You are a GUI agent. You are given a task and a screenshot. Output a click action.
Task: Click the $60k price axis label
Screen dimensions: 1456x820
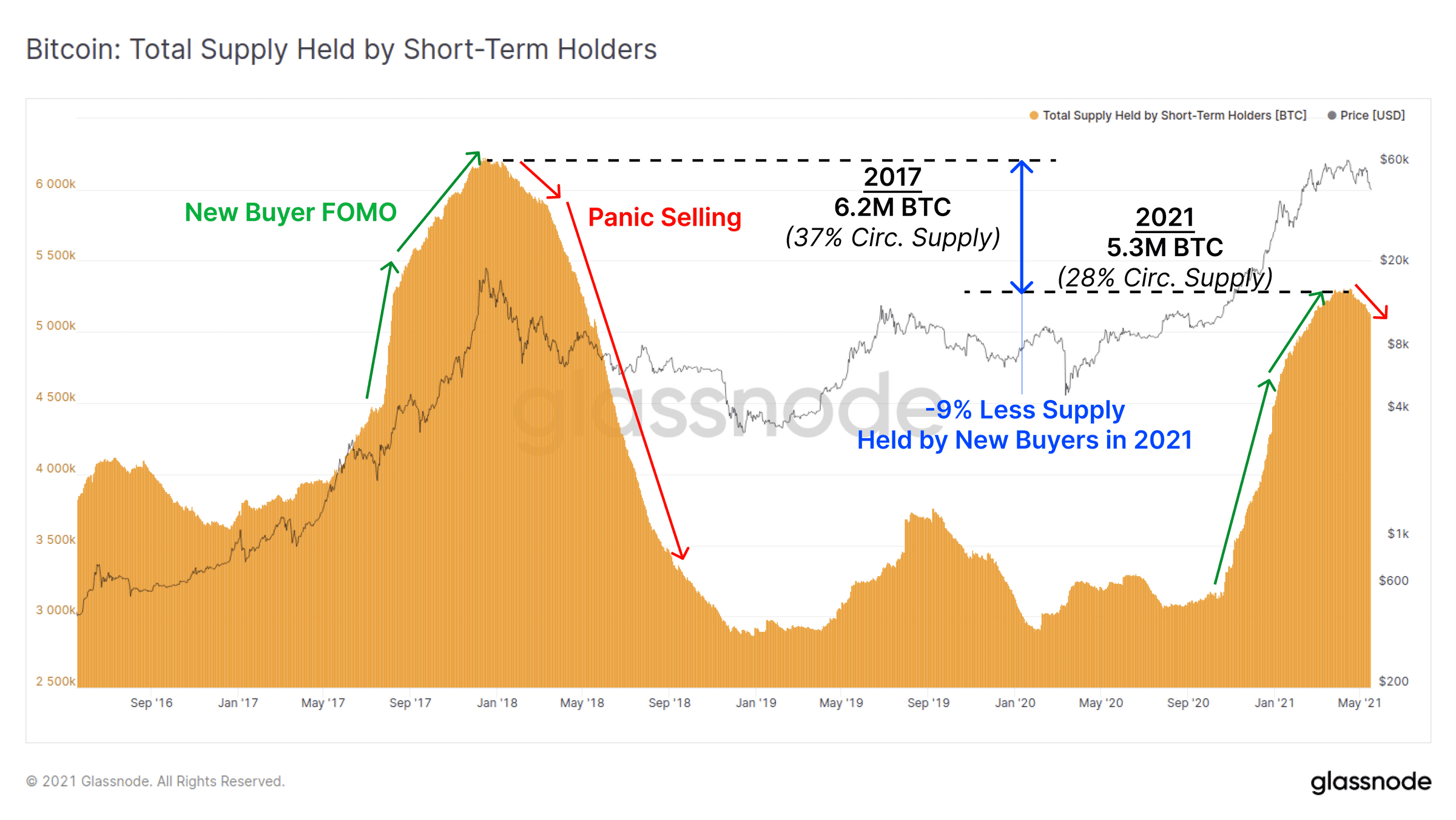tap(1394, 160)
